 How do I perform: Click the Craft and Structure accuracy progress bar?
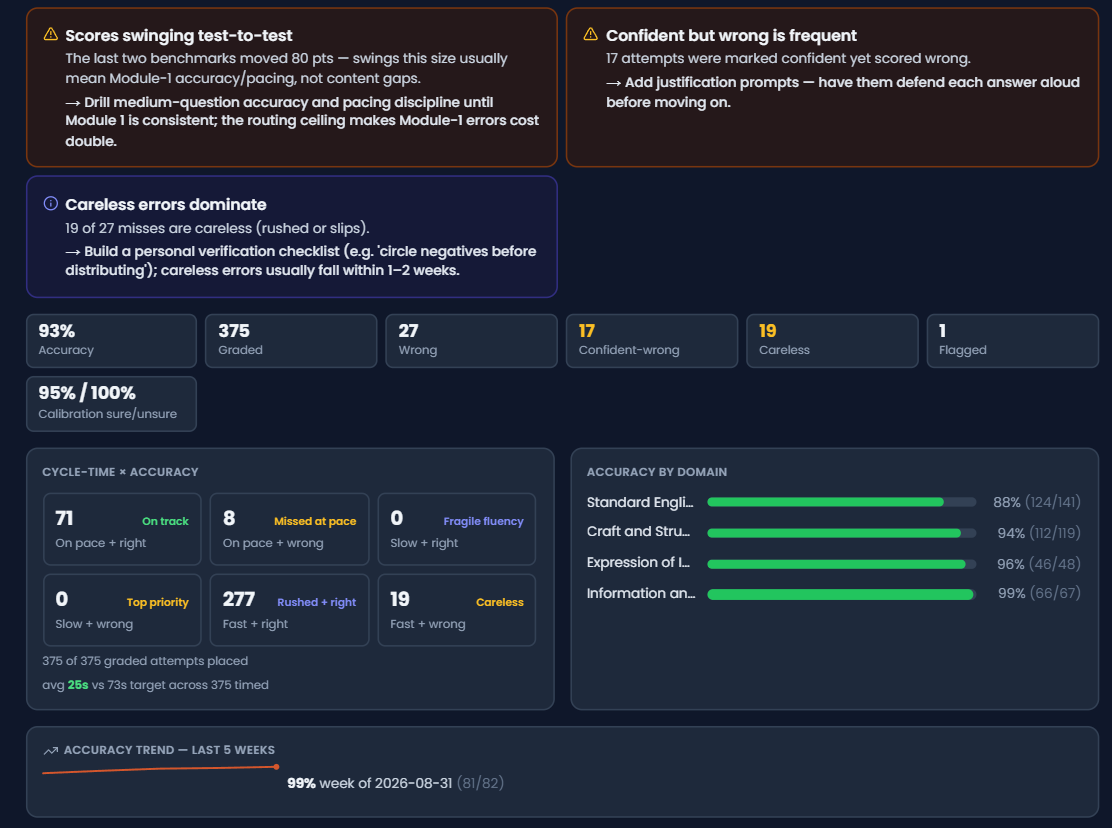842,533
